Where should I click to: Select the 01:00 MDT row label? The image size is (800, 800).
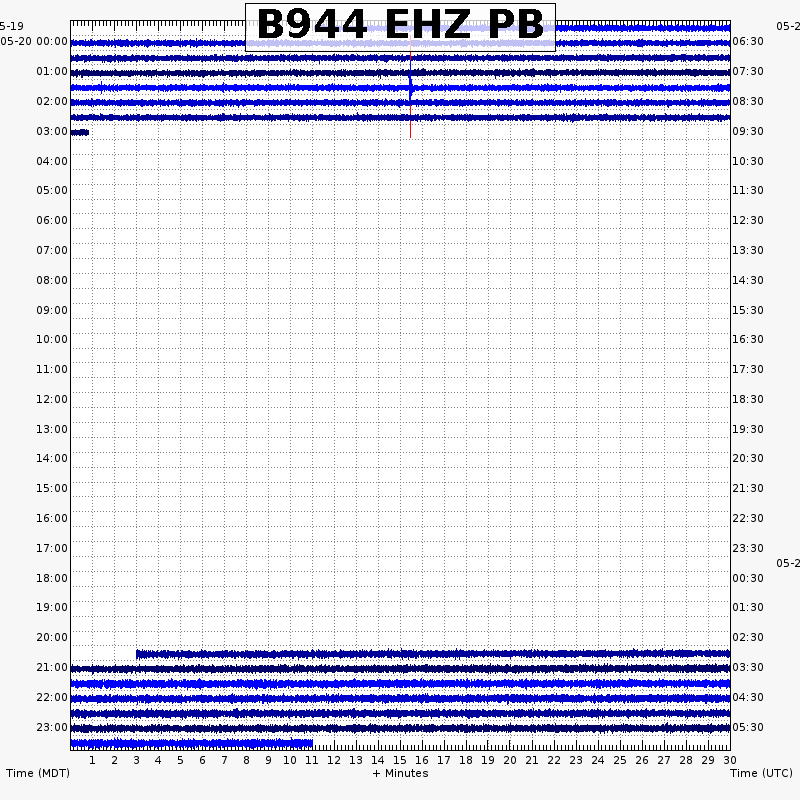(x=52, y=71)
